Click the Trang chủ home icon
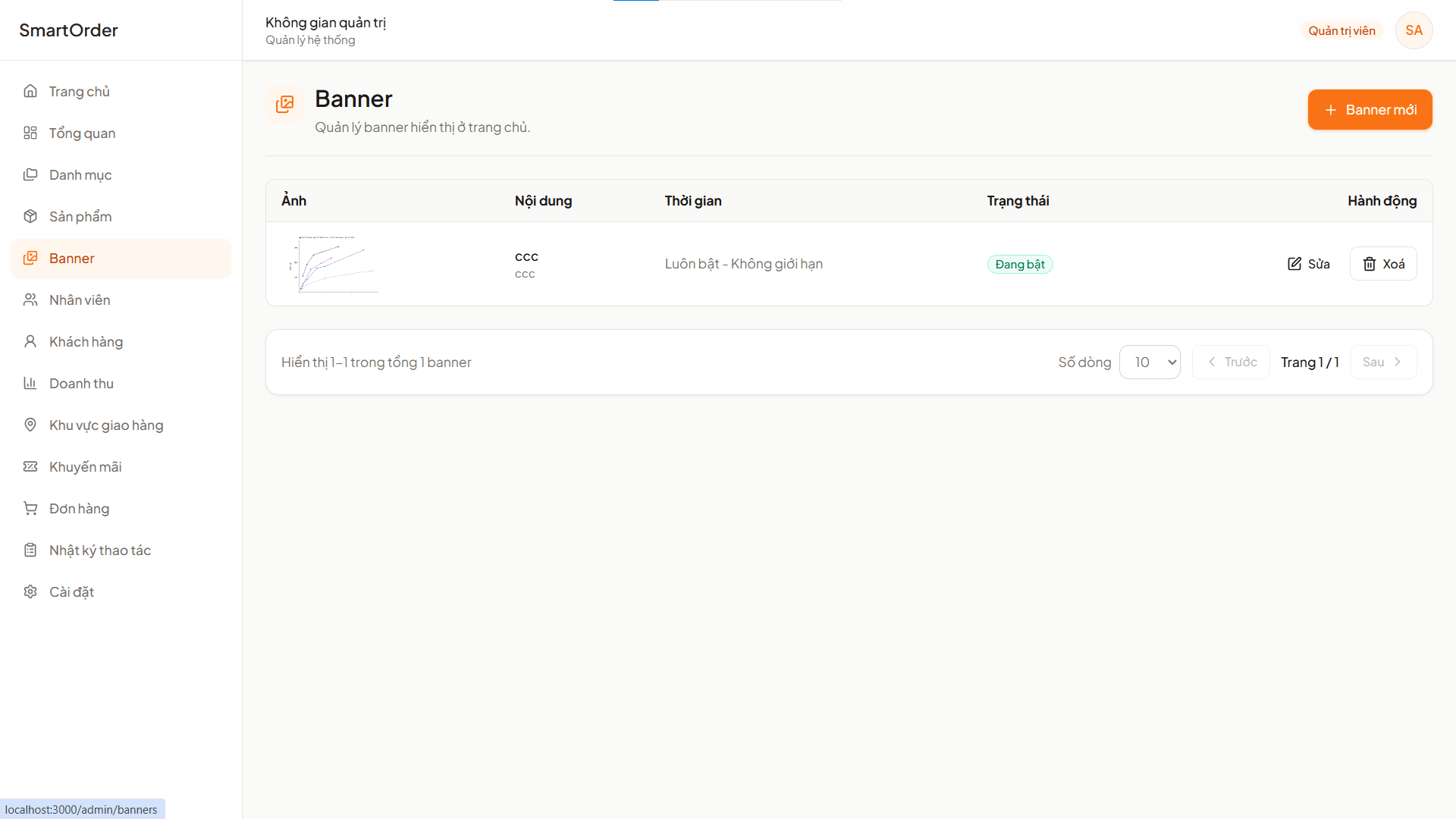 [30, 91]
